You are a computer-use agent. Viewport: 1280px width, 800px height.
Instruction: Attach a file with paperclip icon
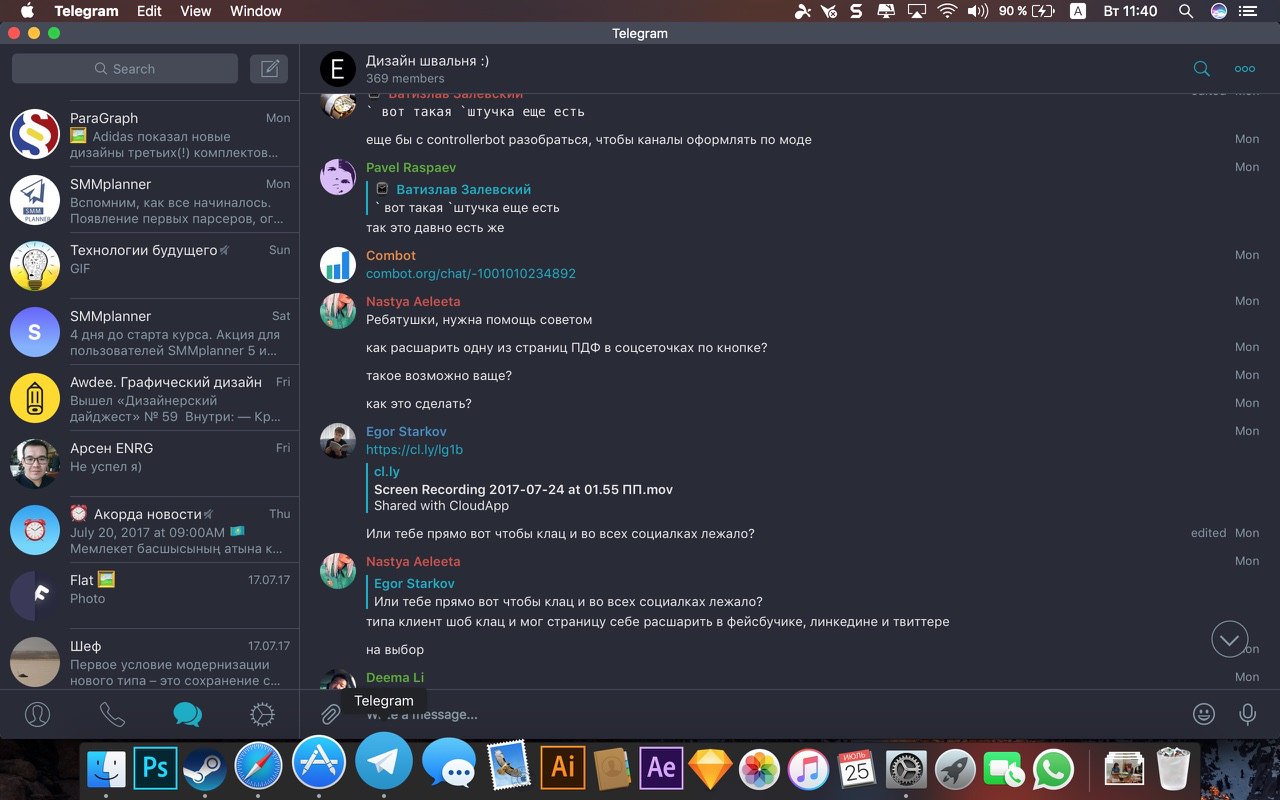coord(330,714)
